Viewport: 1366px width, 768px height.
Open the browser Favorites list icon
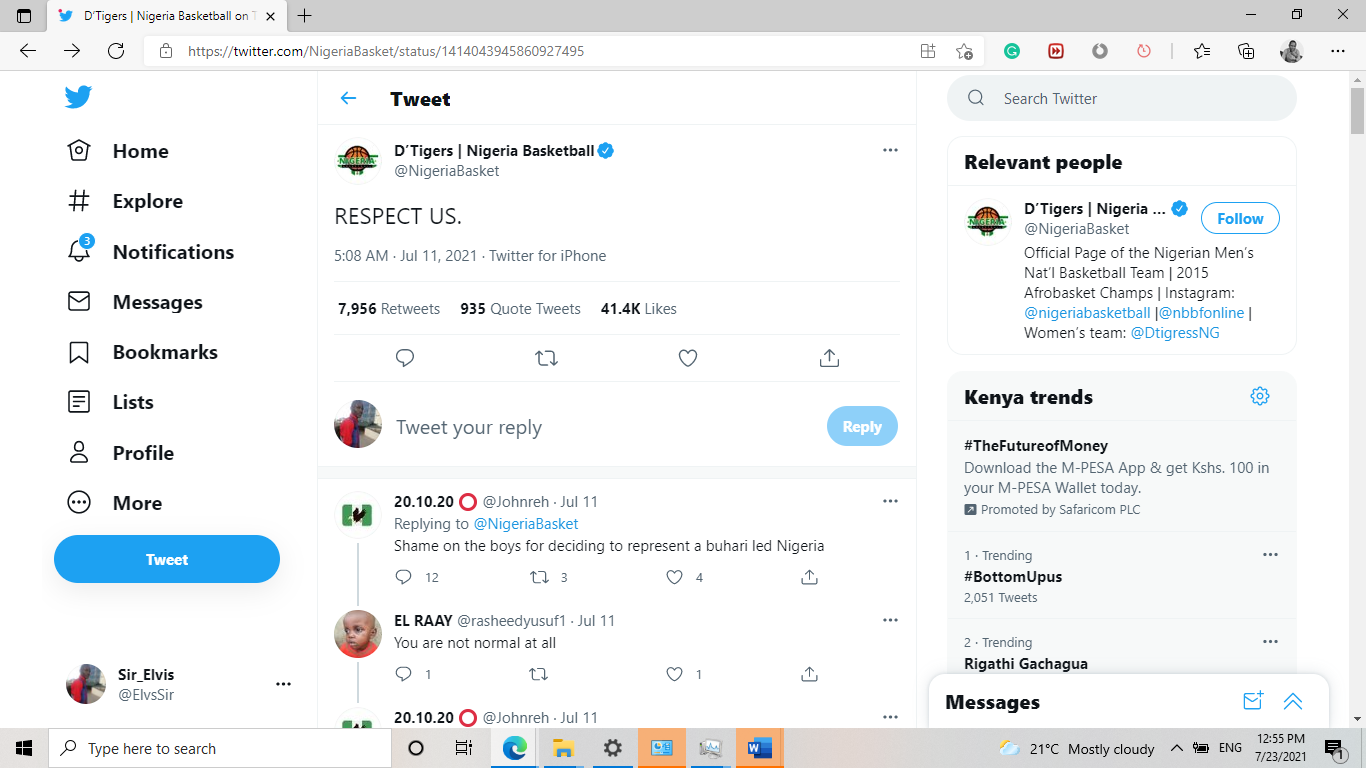pos(1202,51)
